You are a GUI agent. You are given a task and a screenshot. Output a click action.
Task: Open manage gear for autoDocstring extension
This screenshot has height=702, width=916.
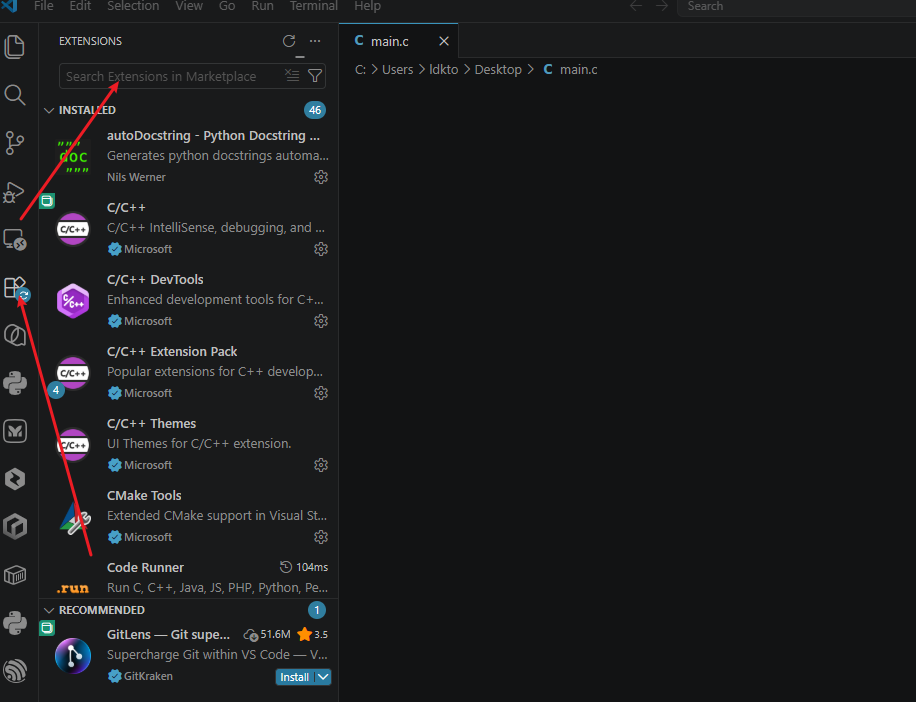click(321, 177)
